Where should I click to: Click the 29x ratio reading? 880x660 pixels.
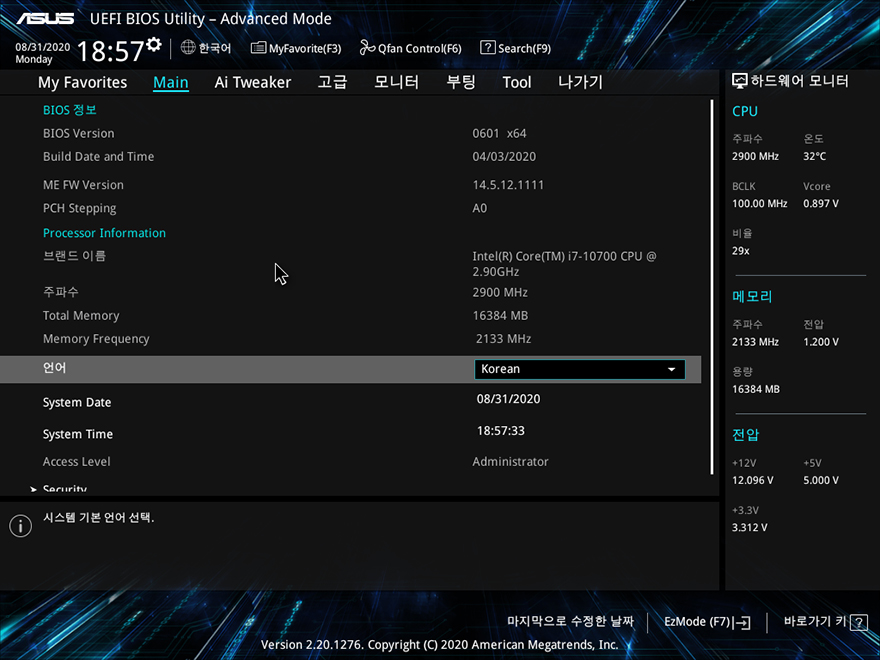[741, 251]
